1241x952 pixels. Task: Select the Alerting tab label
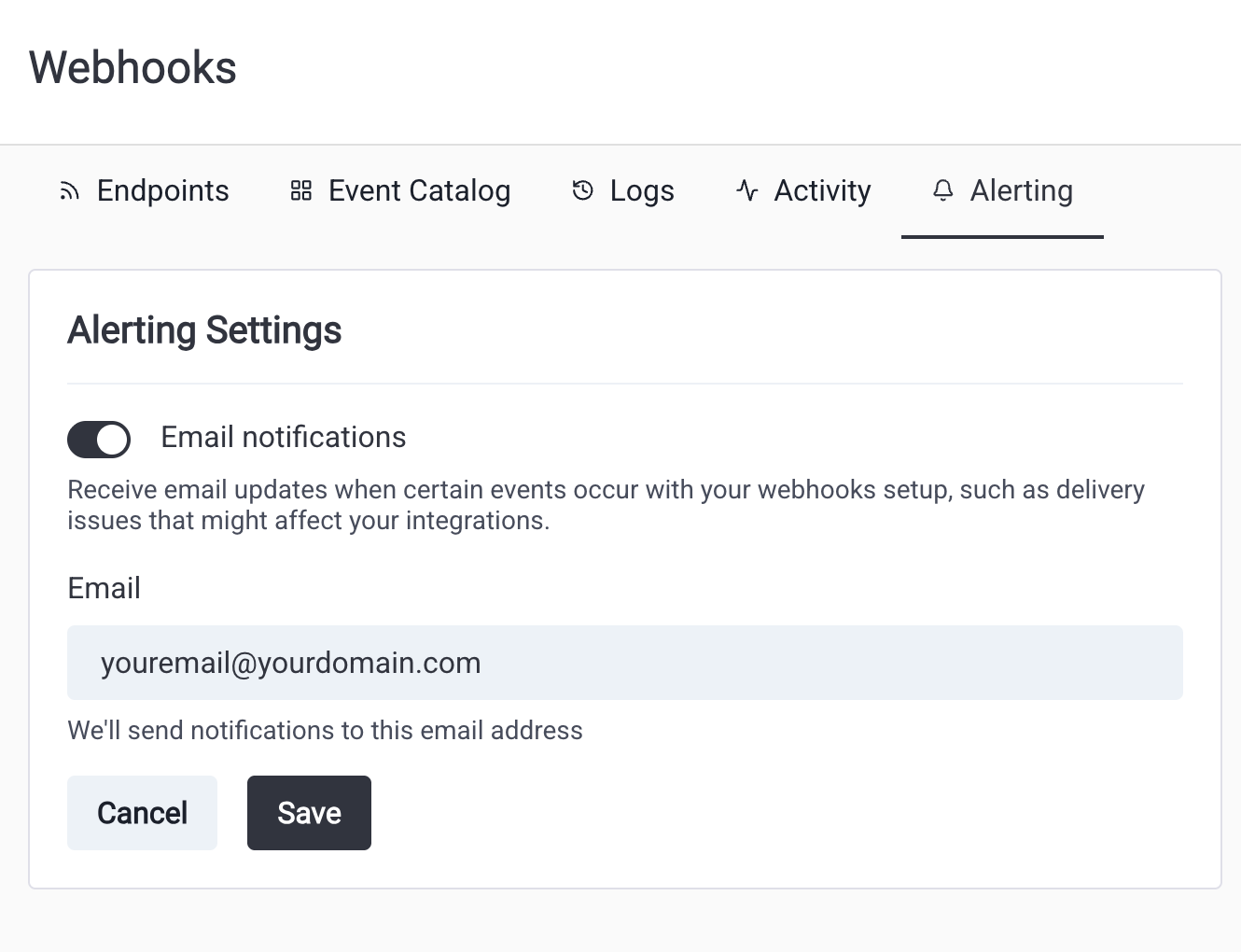(1022, 190)
